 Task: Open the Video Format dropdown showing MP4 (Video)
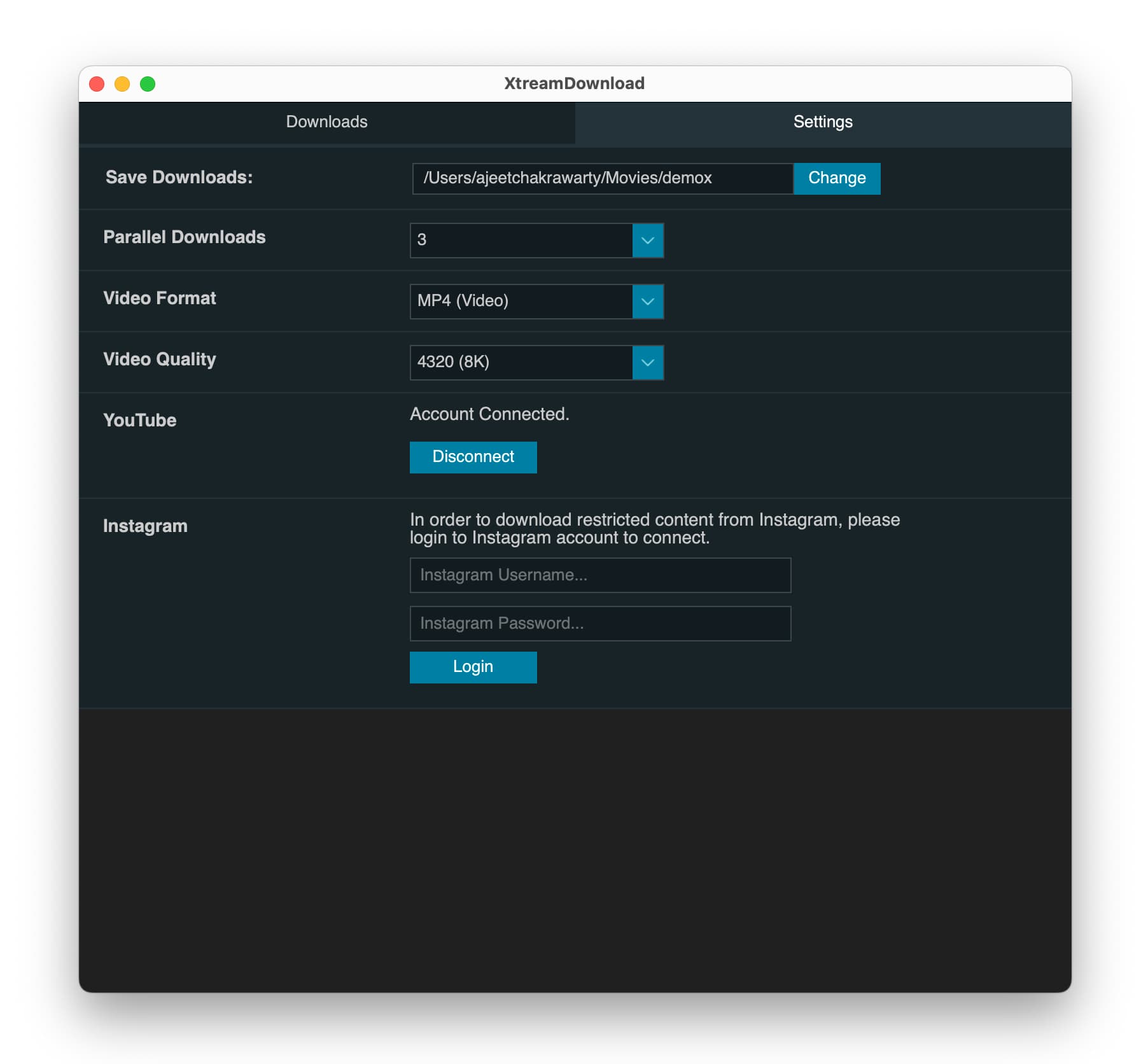(536, 301)
